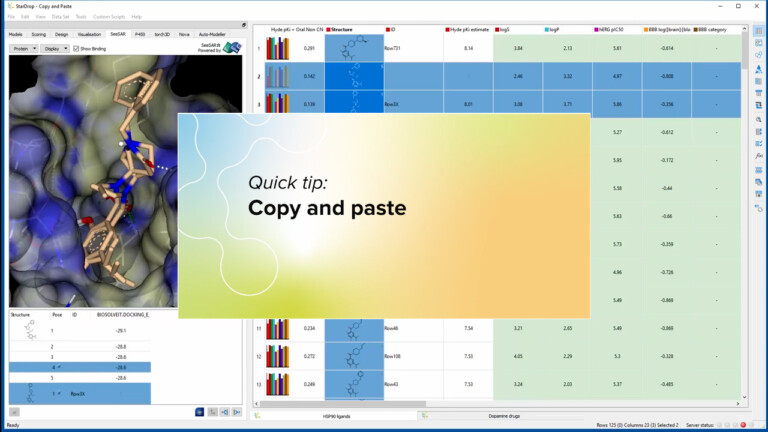Click the SeeSAR logo icon
768x432 pixels.
pyautogui.click(x=232, y=47)
